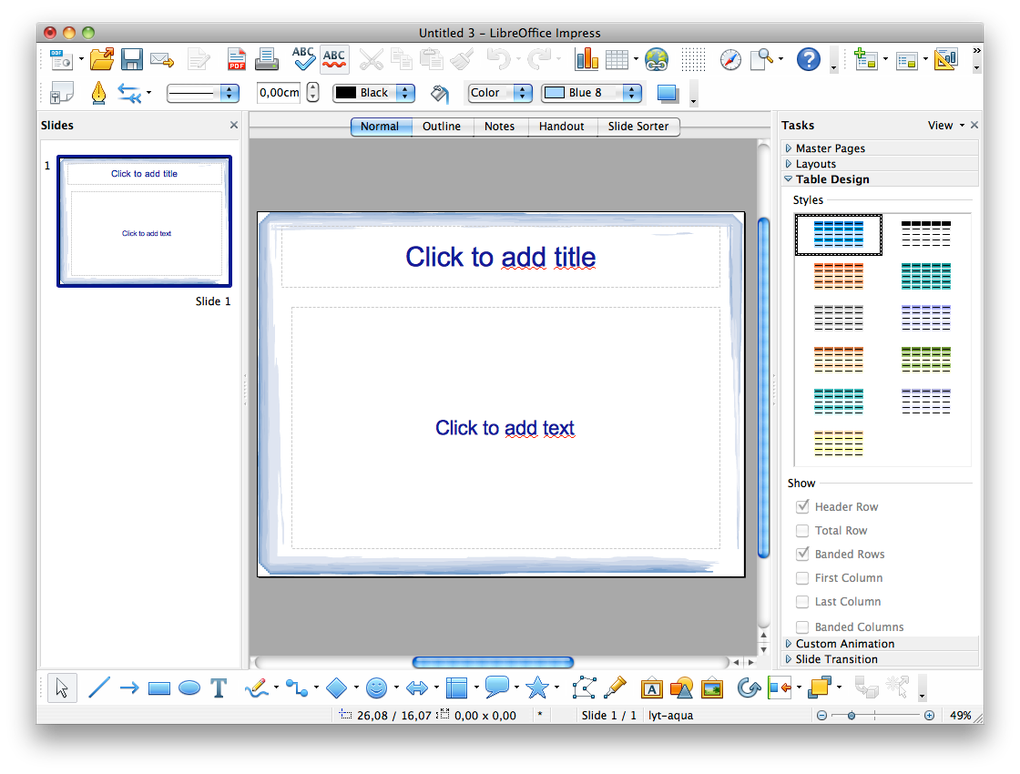Open the Navigator compass icon
The image size is (1020, 774).
[731, 60]
